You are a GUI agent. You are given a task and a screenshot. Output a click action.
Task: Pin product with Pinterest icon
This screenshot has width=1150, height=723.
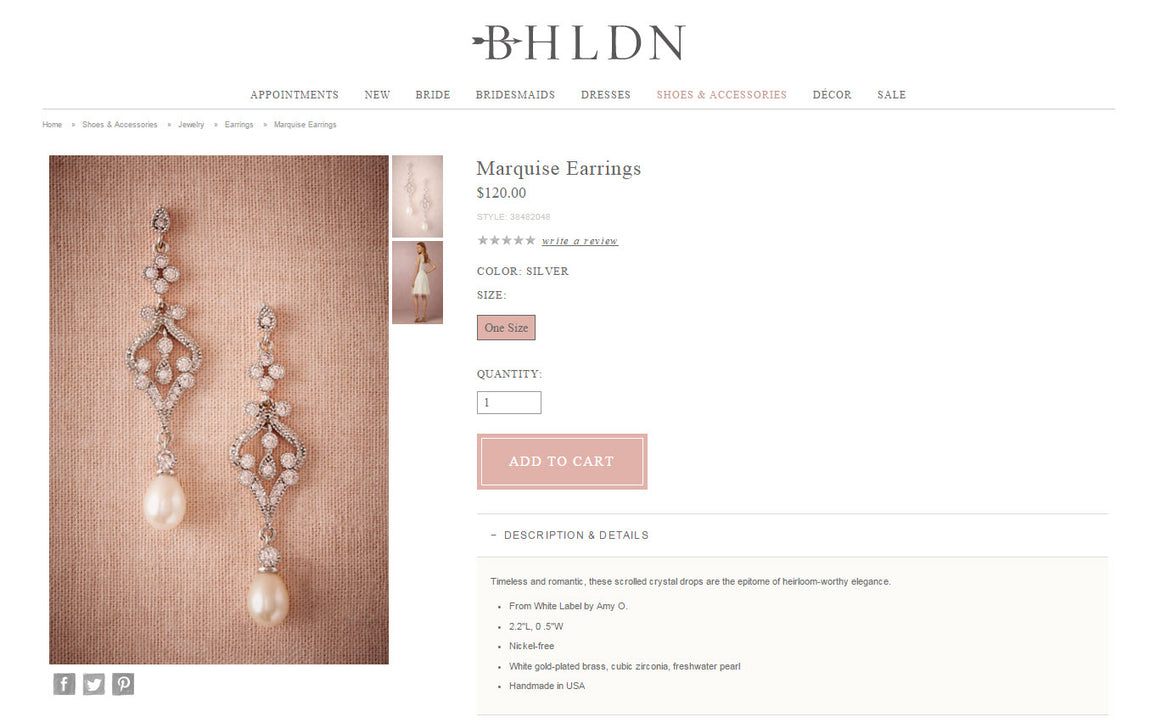[122, 683]
